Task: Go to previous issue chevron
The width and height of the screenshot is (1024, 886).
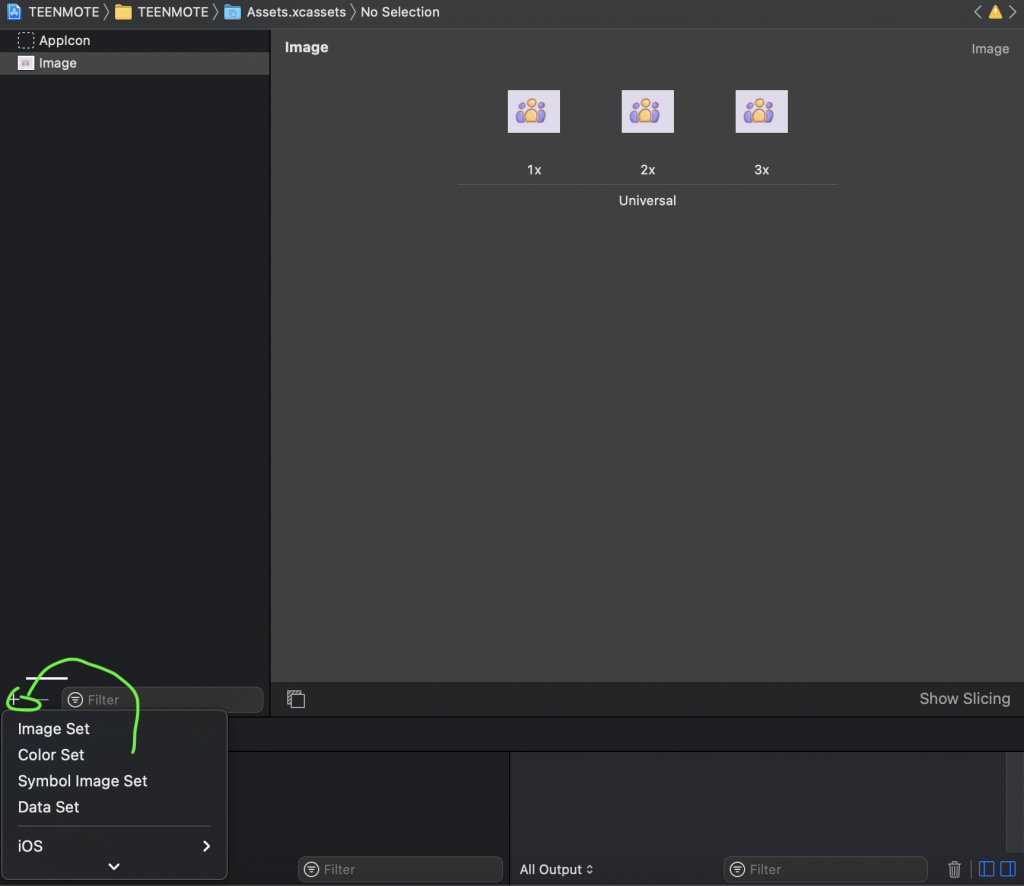Action: coord(978,12)
